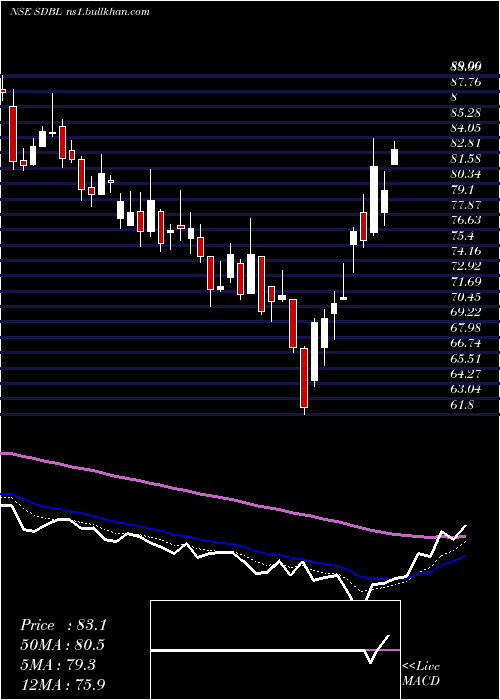Click the 61.8 price axis label
This screenshot has width=500, height=700.
click(463, 405)
